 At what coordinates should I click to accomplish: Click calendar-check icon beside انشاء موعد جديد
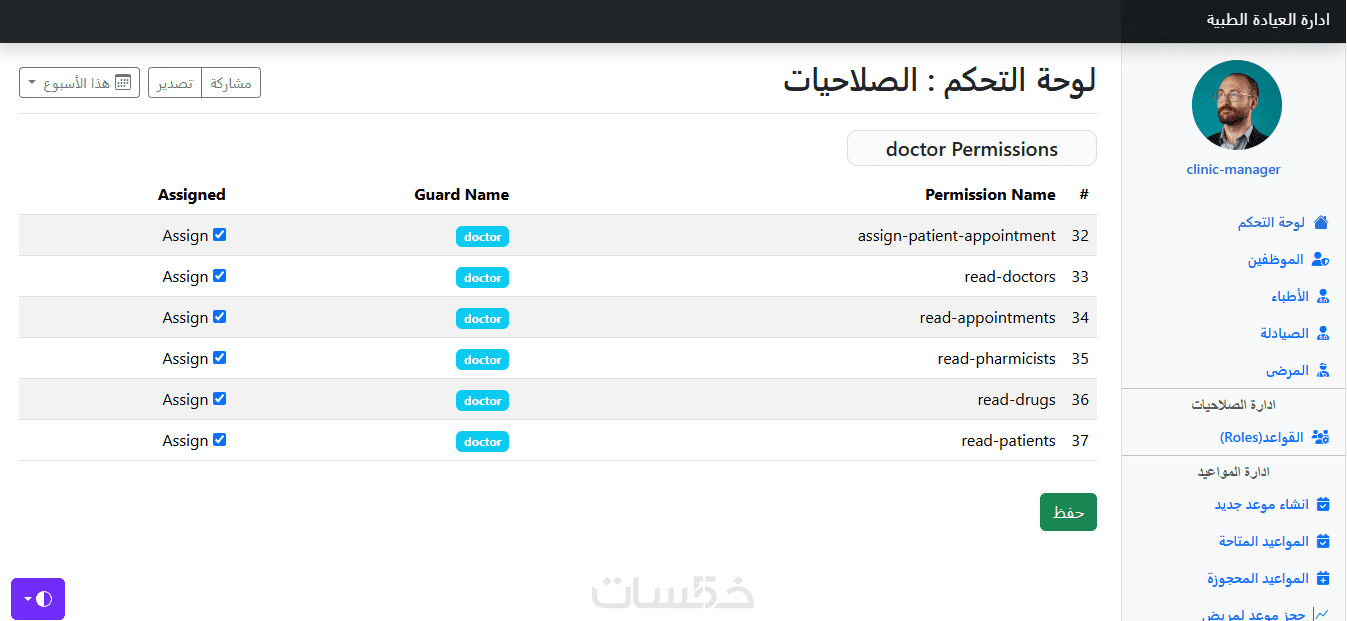click(1323, 505)
